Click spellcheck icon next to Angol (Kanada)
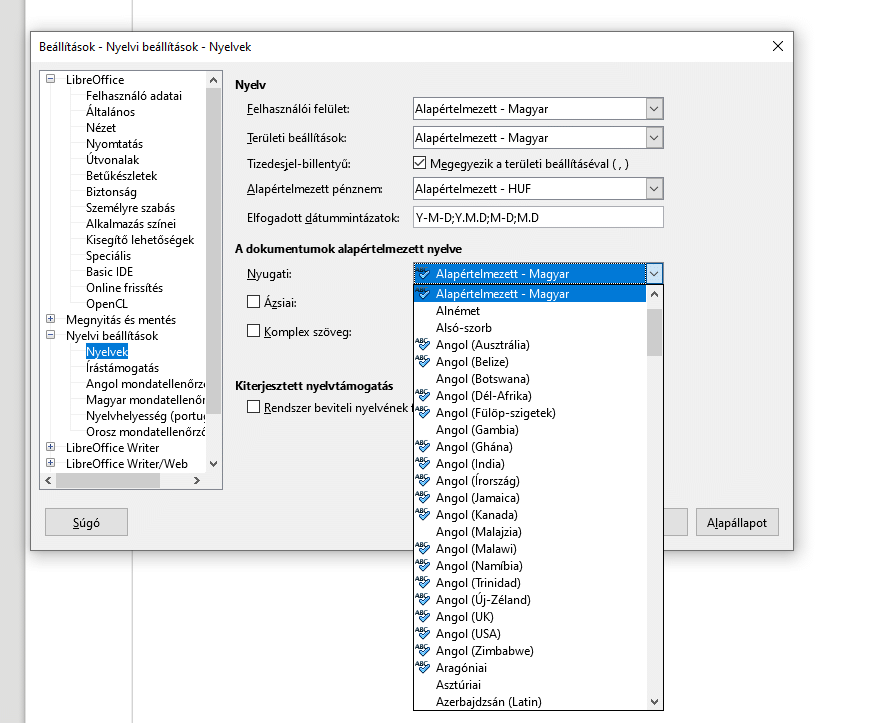 tap(423, 514)
